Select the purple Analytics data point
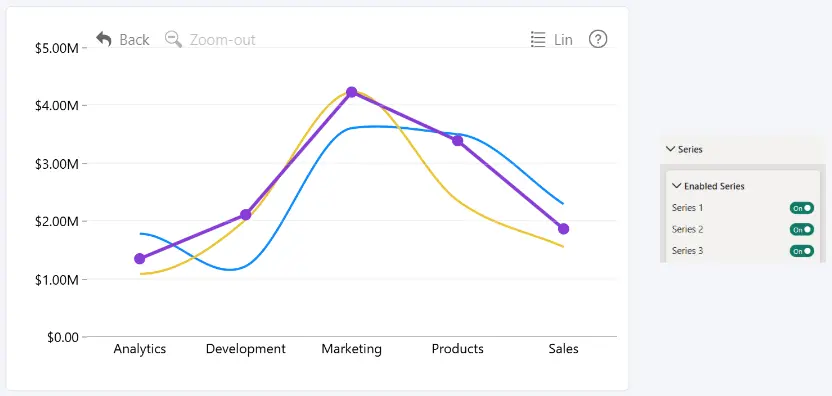The width and height of the screenshot is (832, 396). [140, 259]
